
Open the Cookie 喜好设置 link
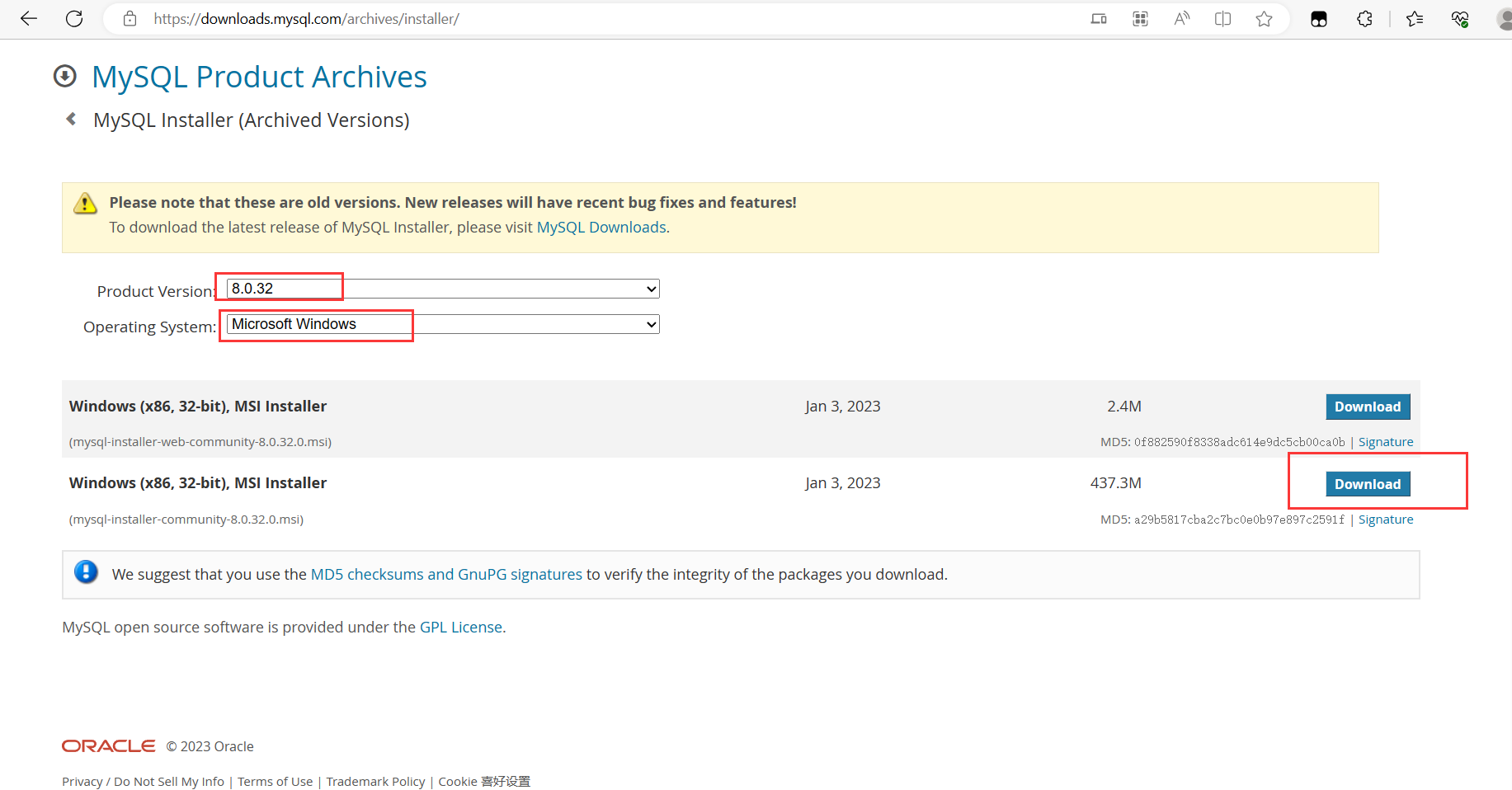[484, 781]
